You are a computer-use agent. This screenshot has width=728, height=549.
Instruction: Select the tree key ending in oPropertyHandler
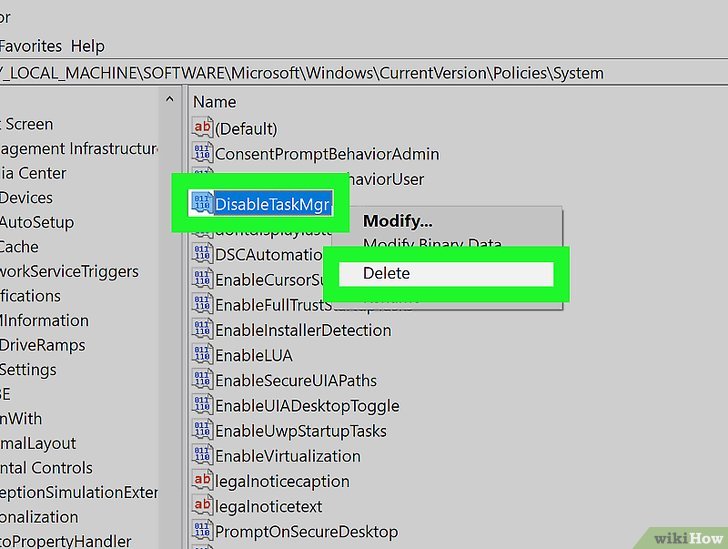pyautogui.click(x=65, y=541)
